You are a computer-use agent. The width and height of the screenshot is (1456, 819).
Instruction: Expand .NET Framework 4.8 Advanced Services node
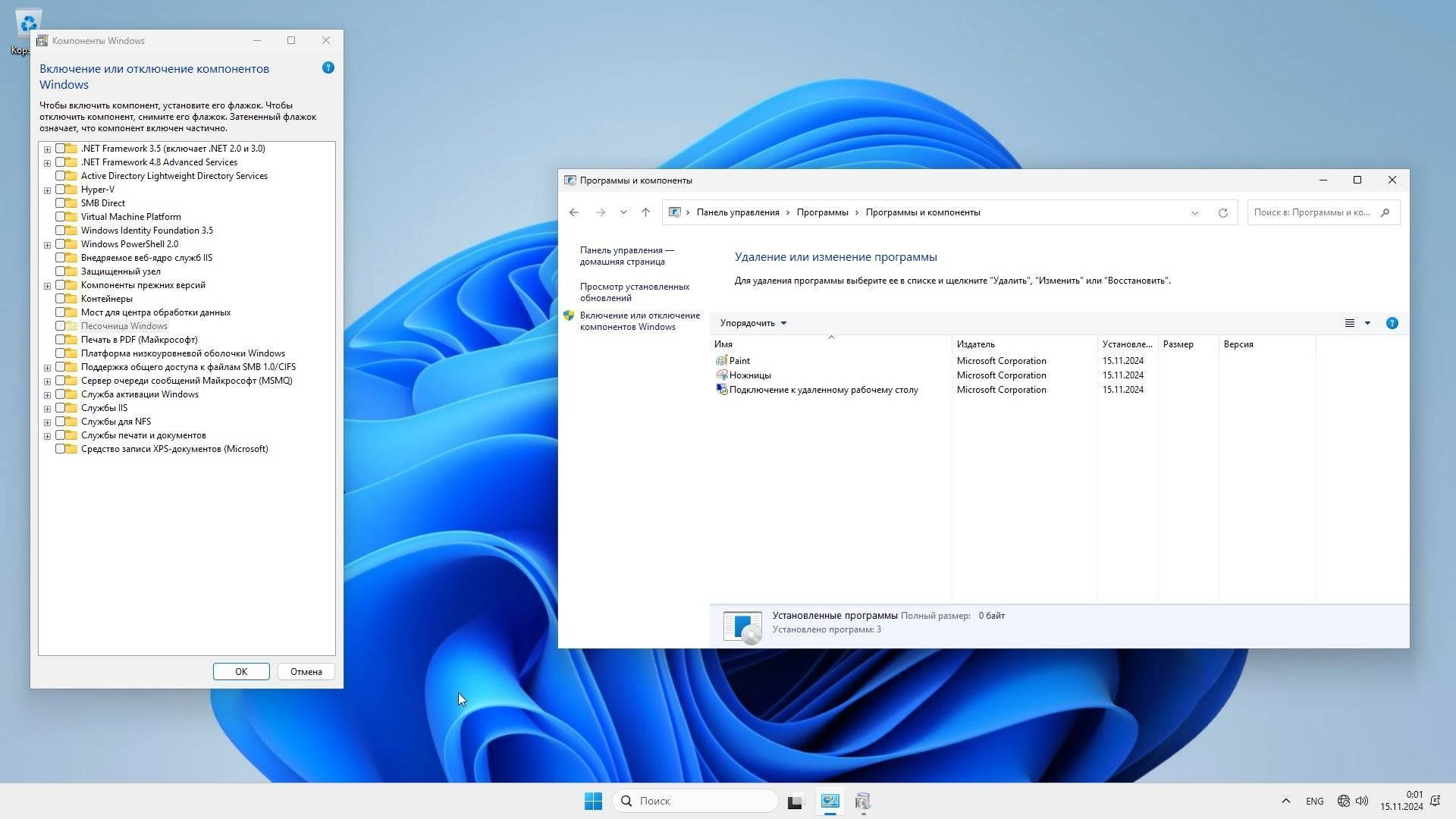(x=47, y=163)
